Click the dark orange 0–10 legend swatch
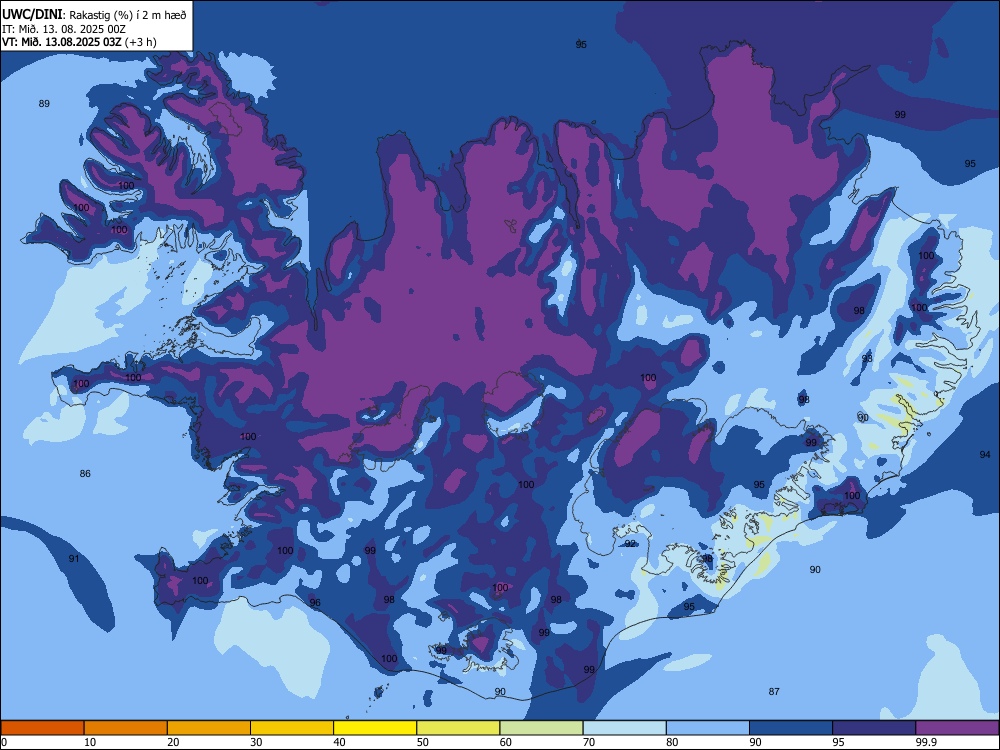The image size is (1000, 750). click(x=42, y=728)
